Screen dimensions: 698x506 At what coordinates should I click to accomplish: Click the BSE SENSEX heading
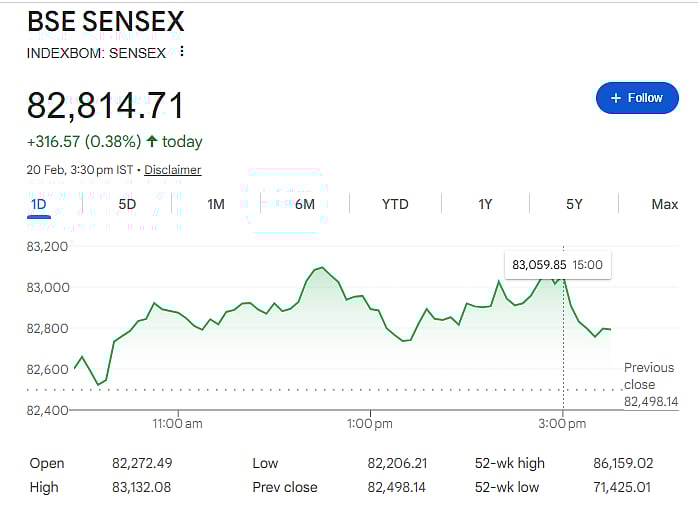tap(105, 22)
